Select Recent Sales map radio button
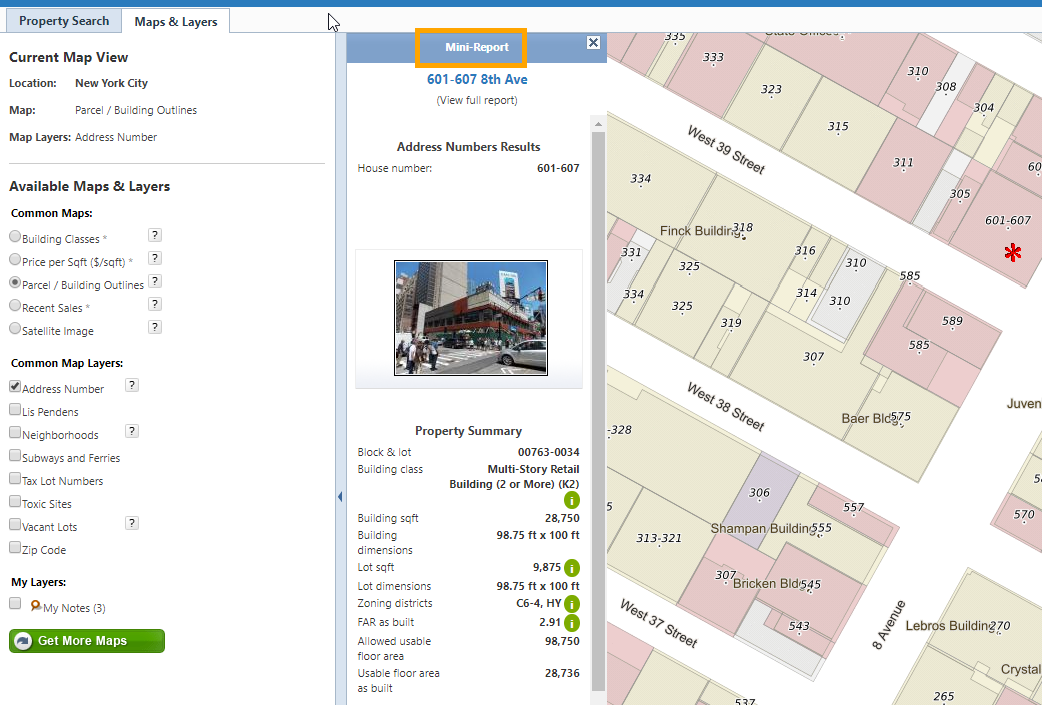Viewport: 1042px width, 705px height. point(15,305)
